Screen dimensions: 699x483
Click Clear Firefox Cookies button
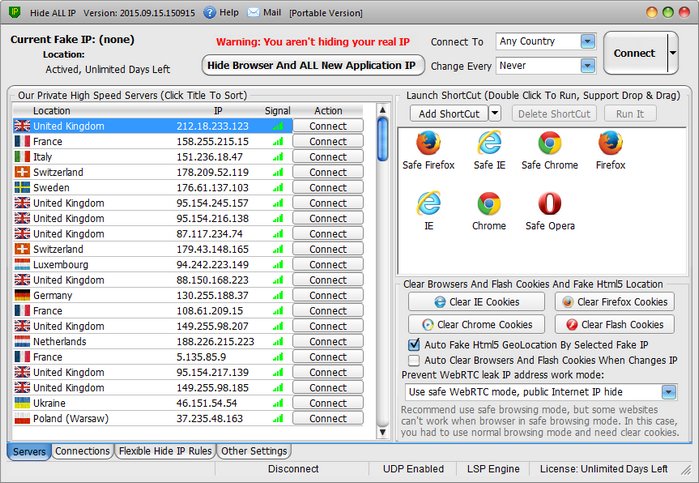[614, 302]
